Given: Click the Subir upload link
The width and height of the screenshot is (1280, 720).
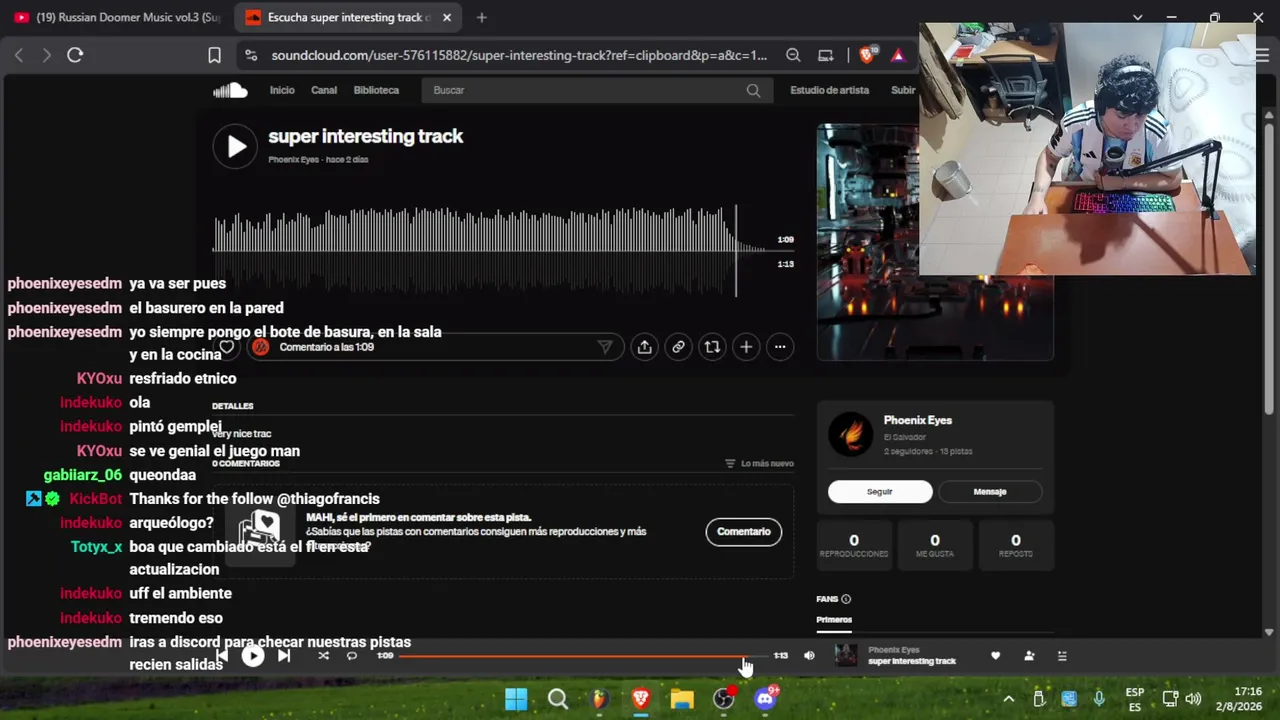Looking at the screenshot, I should [903, 90].
